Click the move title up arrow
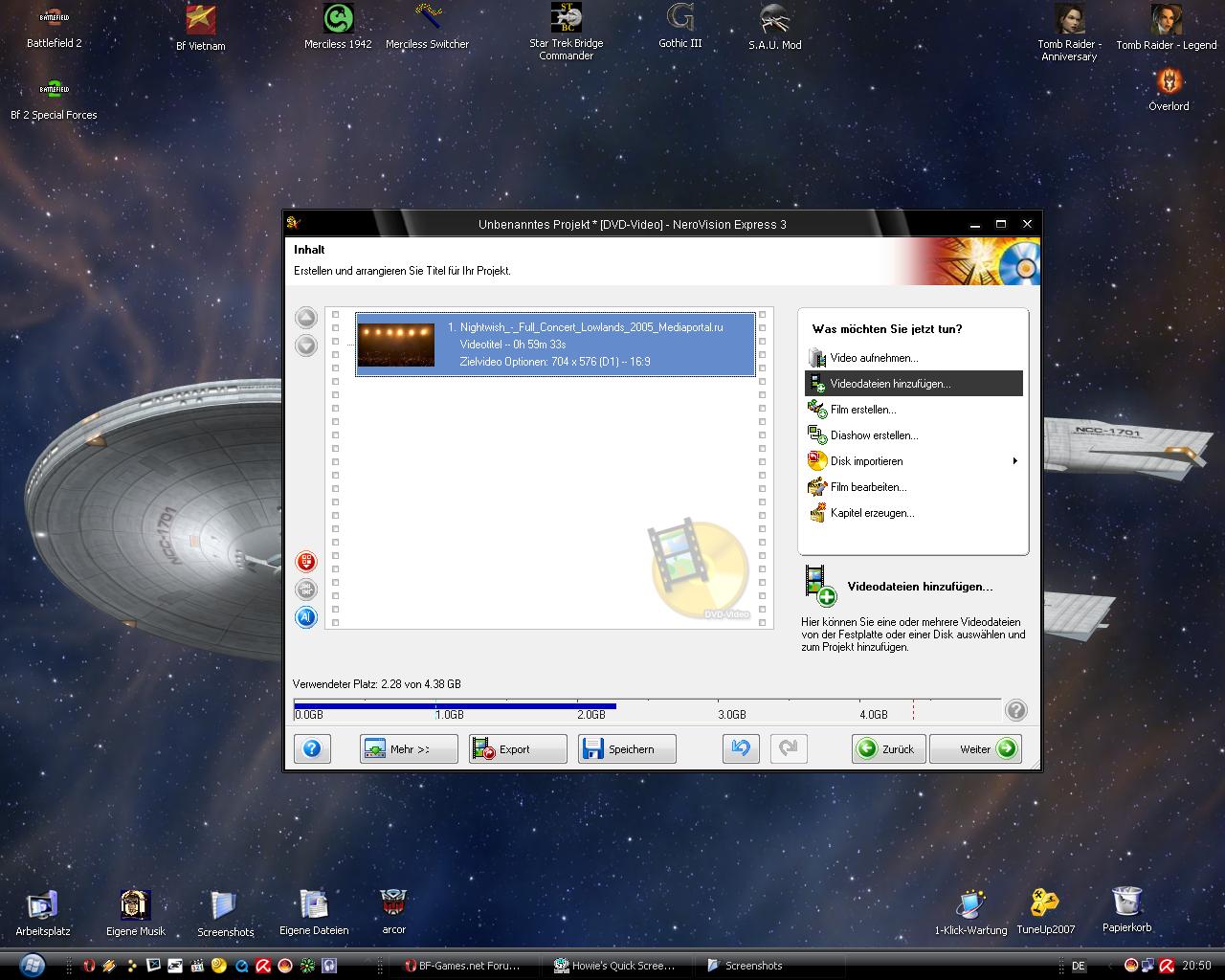The width and height of the screenshot is (1225, 980). click(306, 318)
